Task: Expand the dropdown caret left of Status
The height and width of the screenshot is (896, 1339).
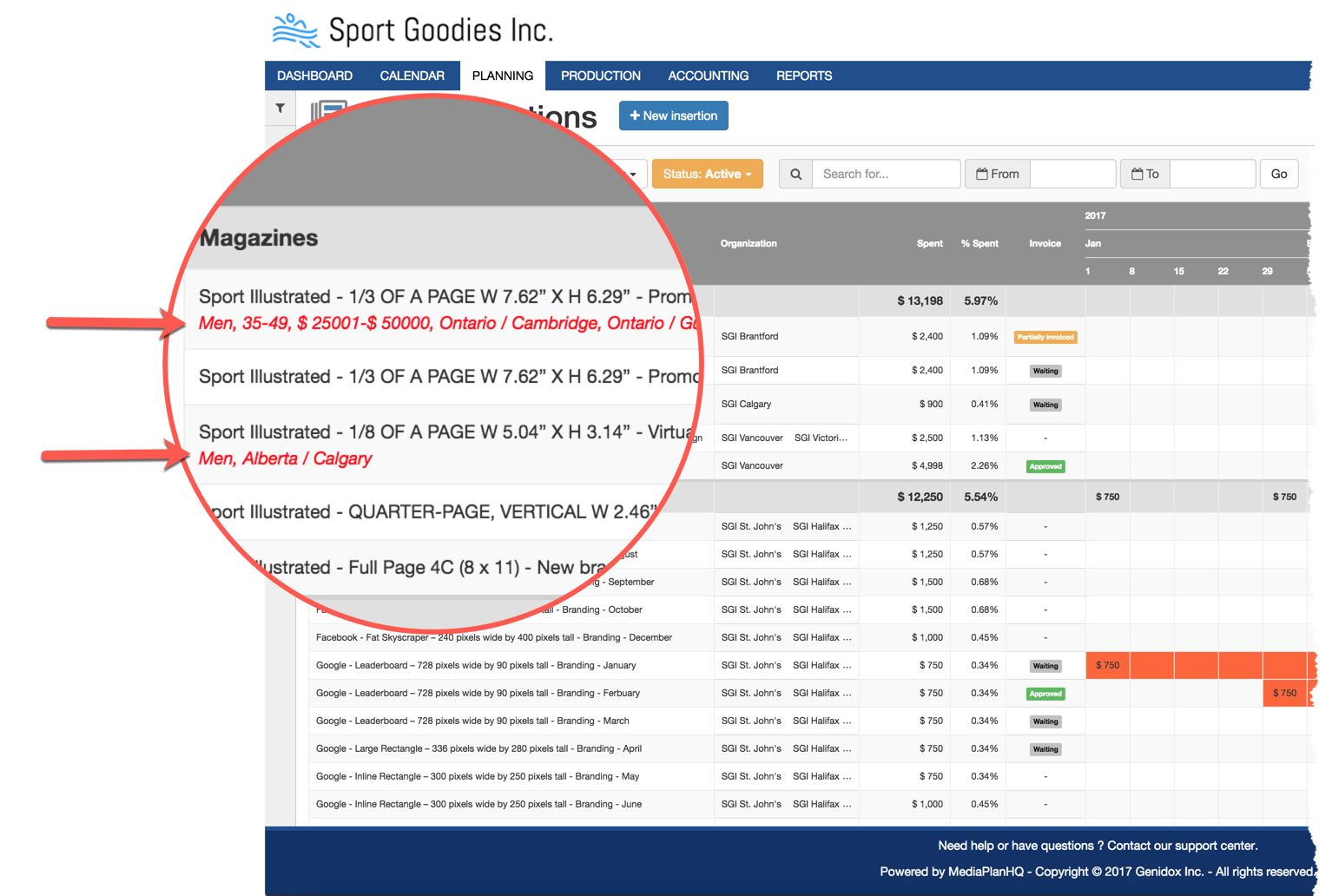Action: 634,175
